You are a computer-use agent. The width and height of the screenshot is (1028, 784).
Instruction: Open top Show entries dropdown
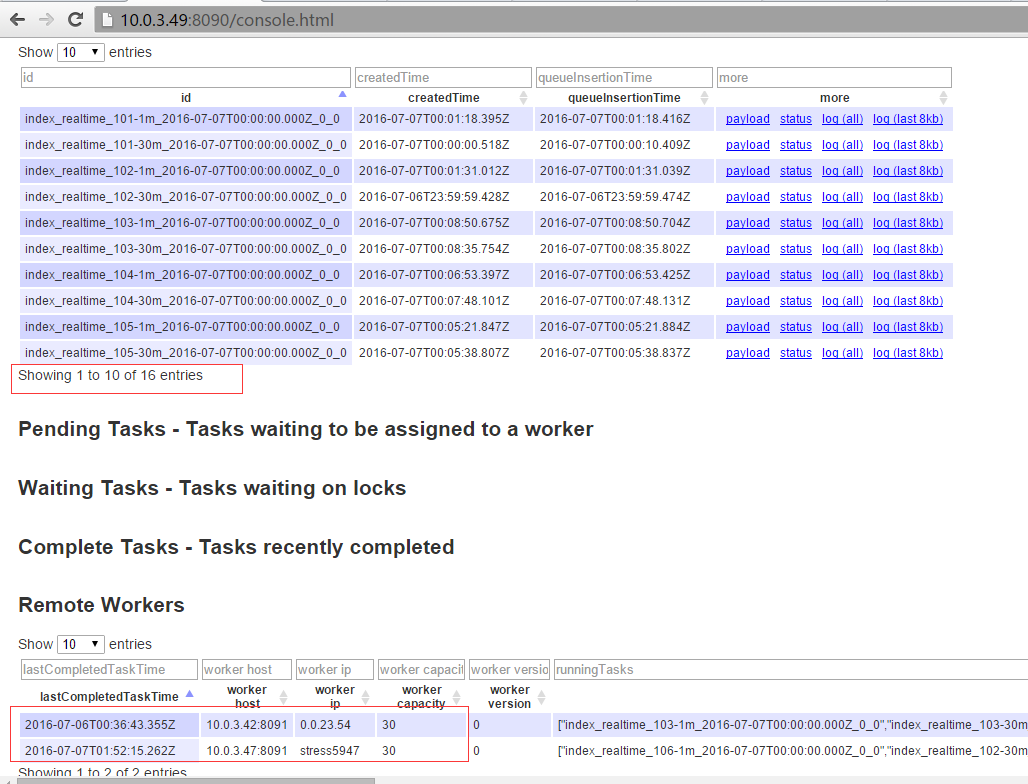(81, 52)
